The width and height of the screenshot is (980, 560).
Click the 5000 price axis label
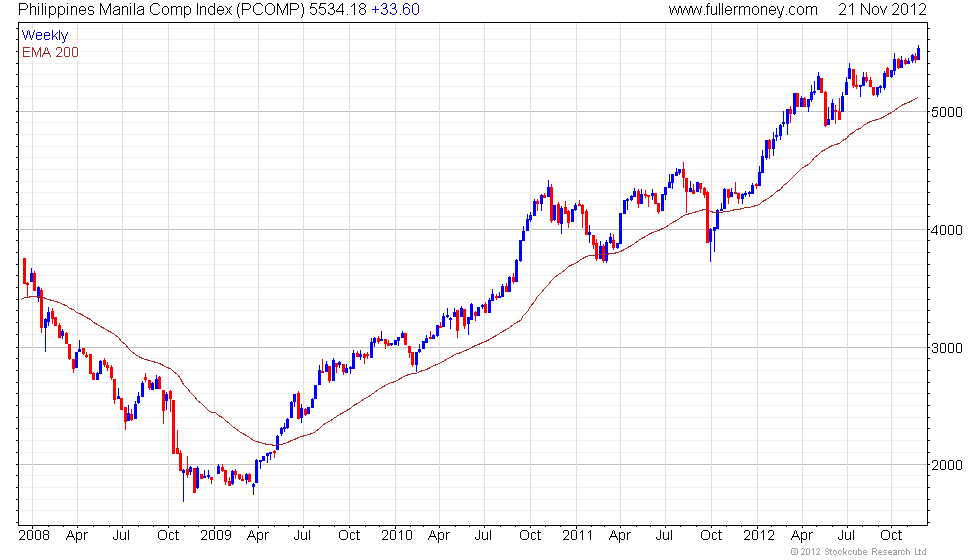[947, 112]
